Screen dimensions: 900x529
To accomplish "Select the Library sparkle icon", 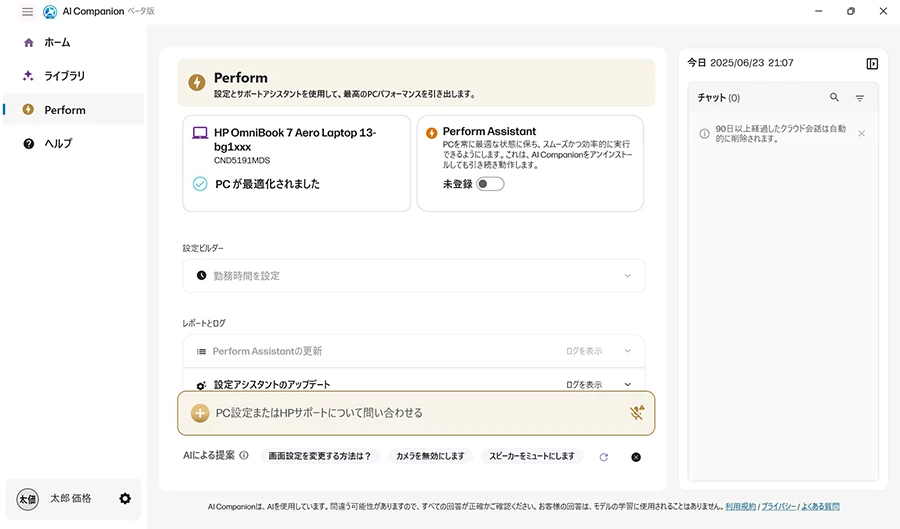I will point(28,75).
